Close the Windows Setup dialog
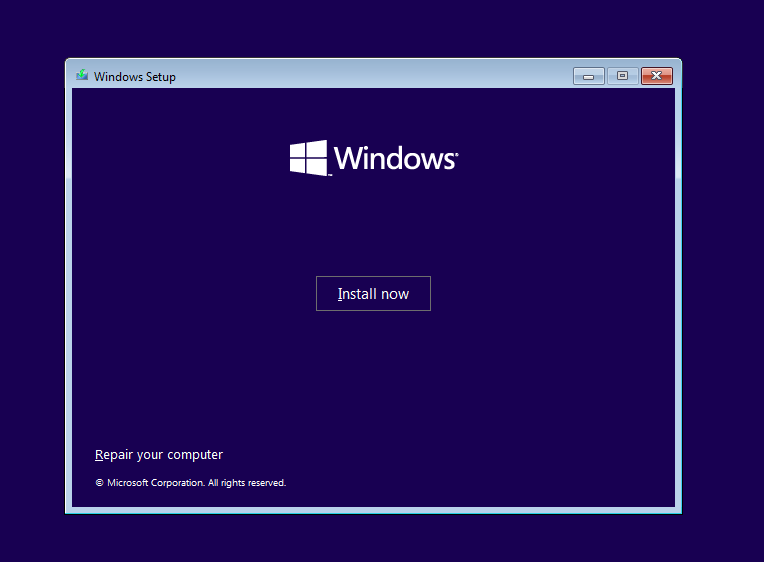This screenshot has height=562, width=764. coord(656,76)
